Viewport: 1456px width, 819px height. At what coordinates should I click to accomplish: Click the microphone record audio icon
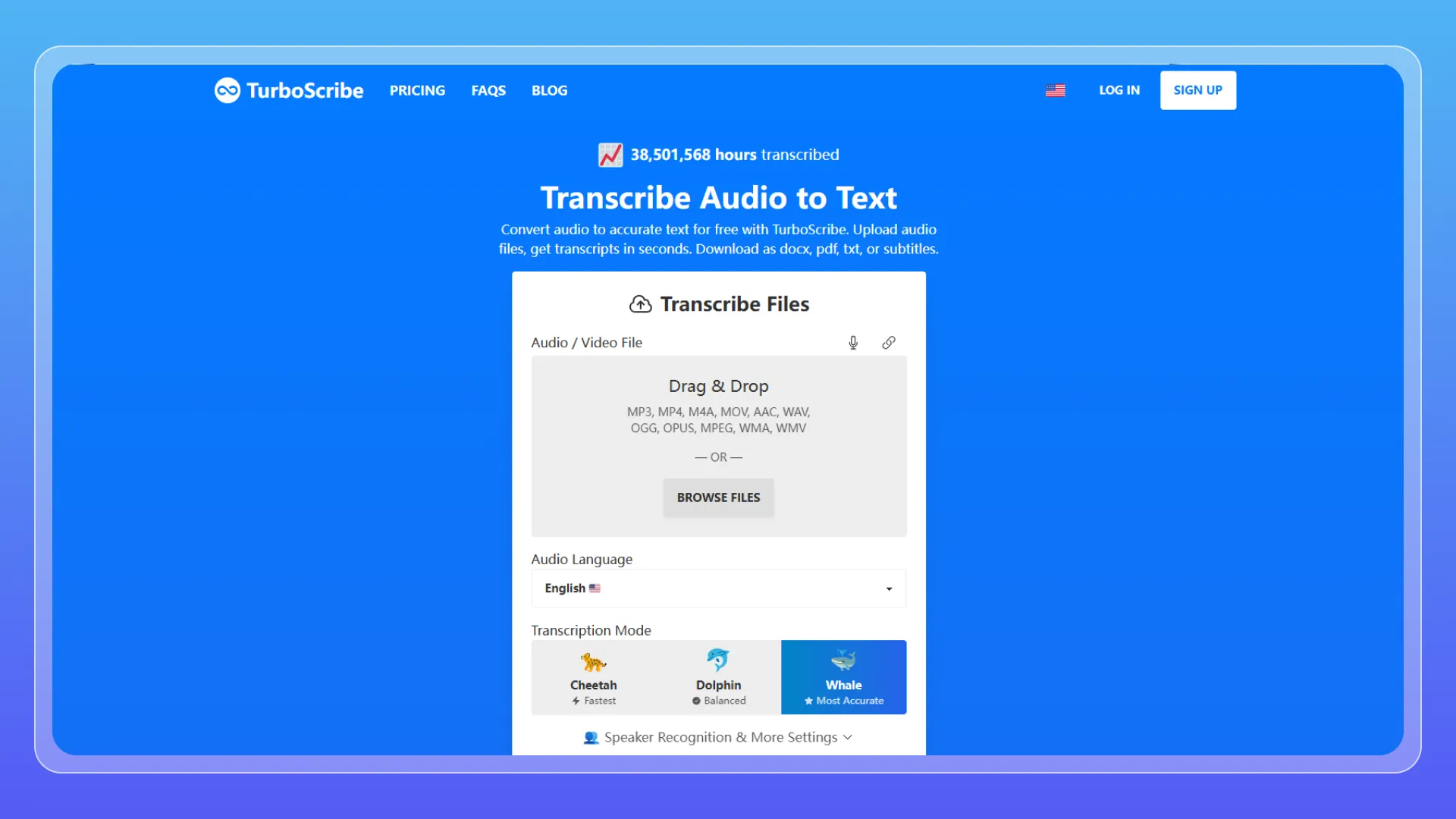tap(853, 343)
